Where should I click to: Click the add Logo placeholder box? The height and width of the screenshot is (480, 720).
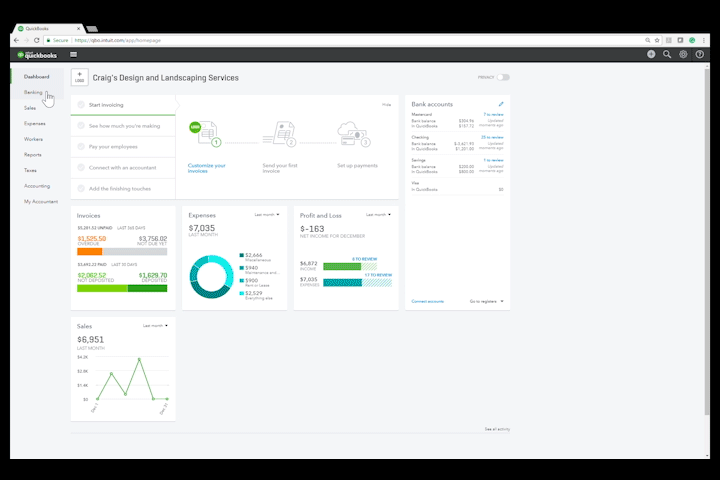(79, 77)
